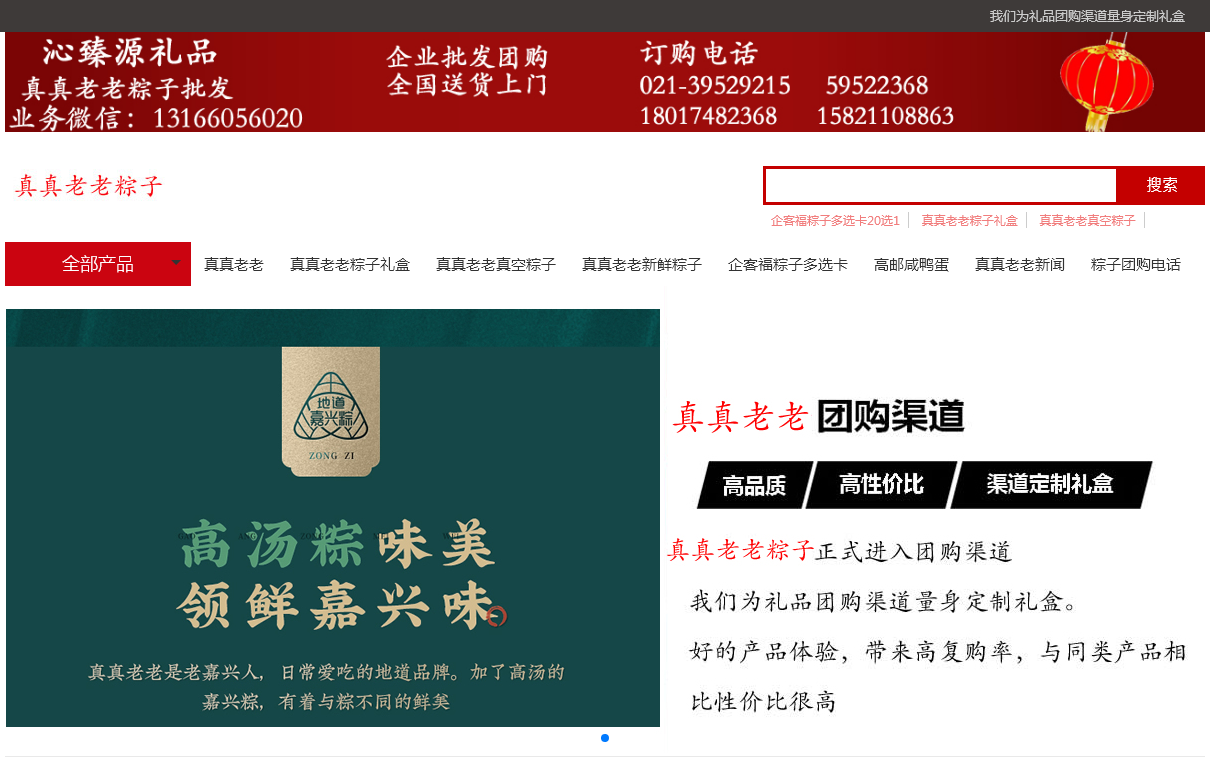Focus the product search input field

941,185
